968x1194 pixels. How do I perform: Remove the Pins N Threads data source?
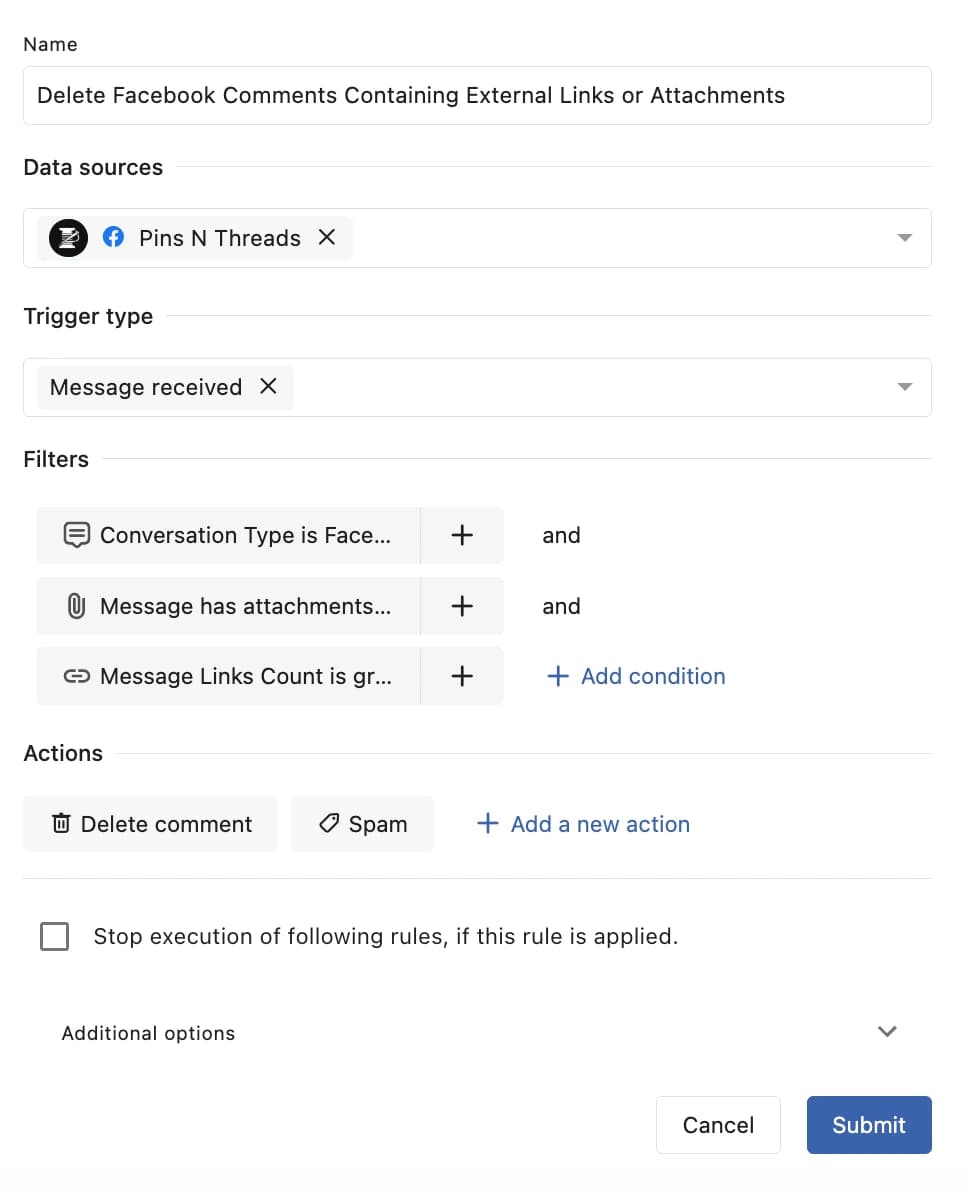click(327, 238)
